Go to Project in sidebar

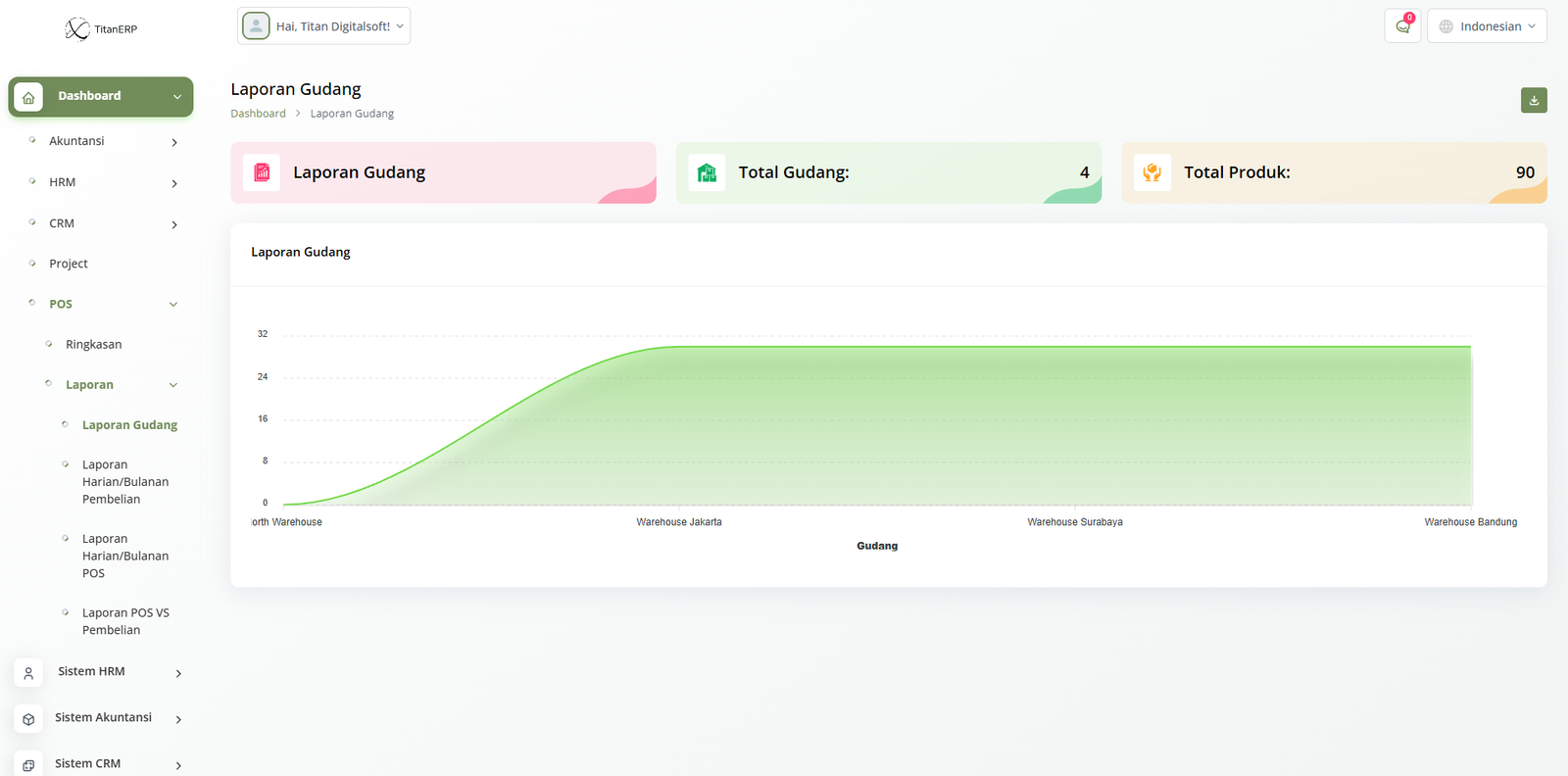69,264
